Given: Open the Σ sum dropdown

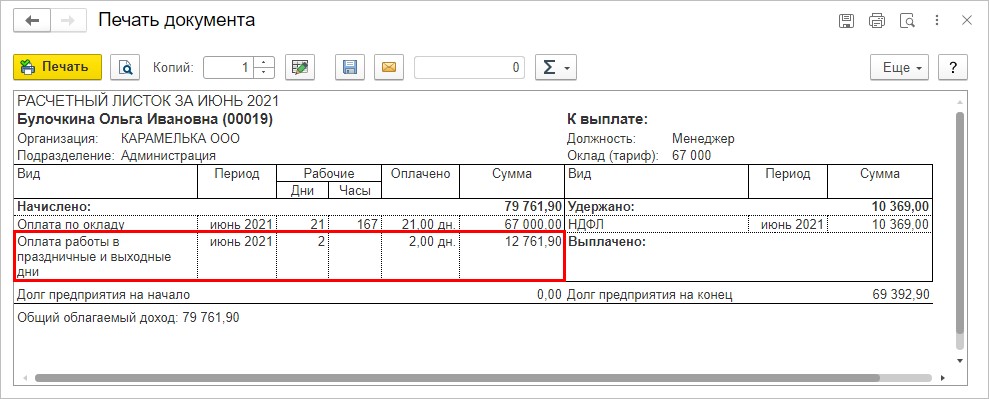Looking at the screenshot, I should [x=556, y=67].
